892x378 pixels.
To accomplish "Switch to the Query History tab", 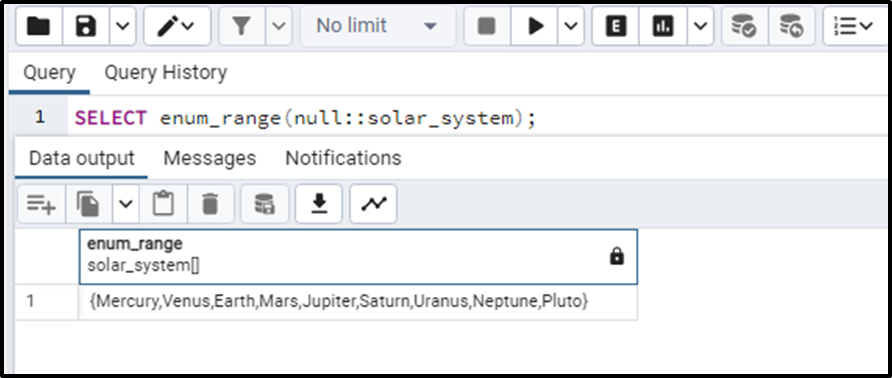I will tap(166, 73).
